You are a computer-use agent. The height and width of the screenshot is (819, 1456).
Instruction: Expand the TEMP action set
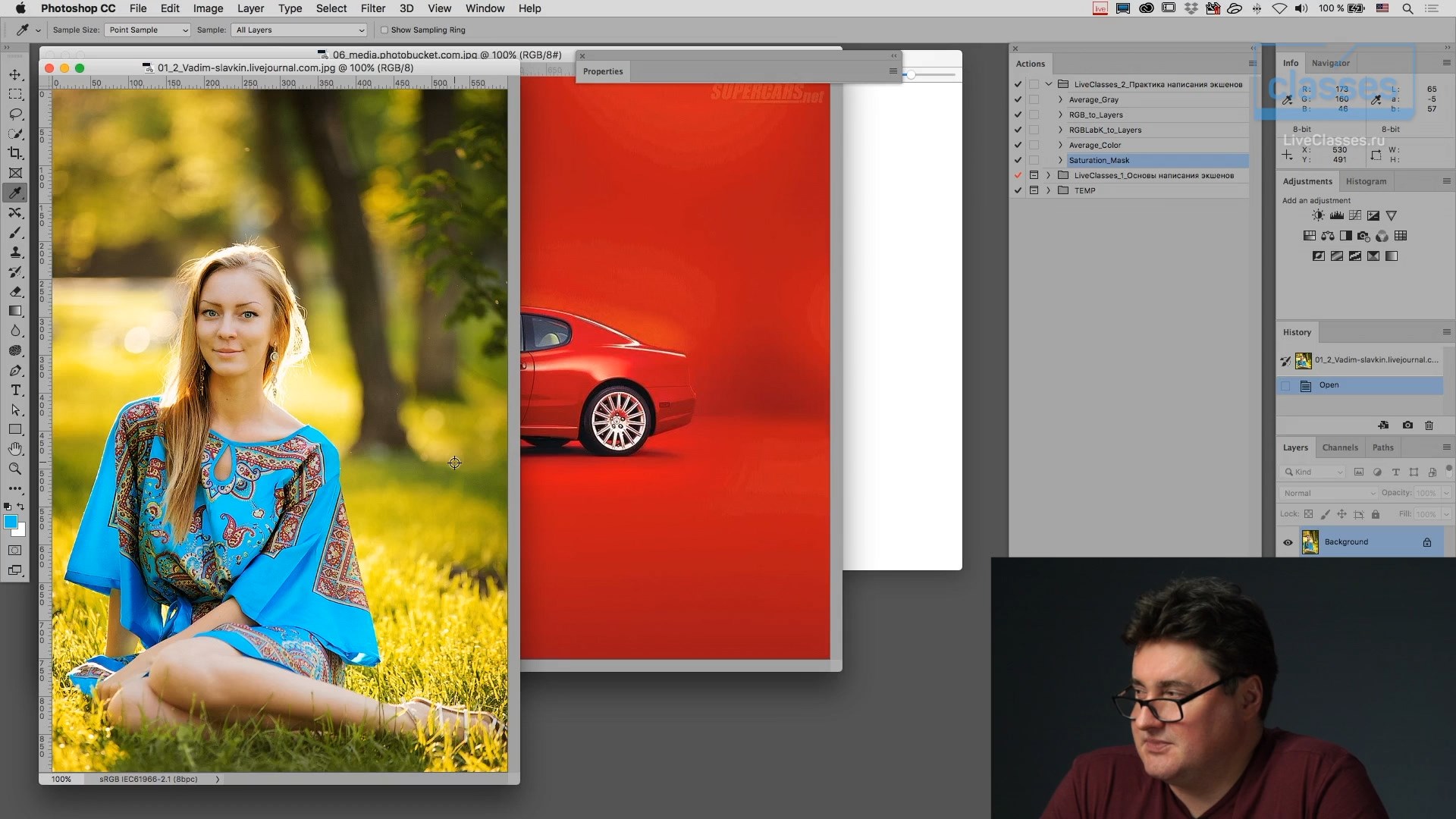pyautogui.click(x=1049, y=190)
